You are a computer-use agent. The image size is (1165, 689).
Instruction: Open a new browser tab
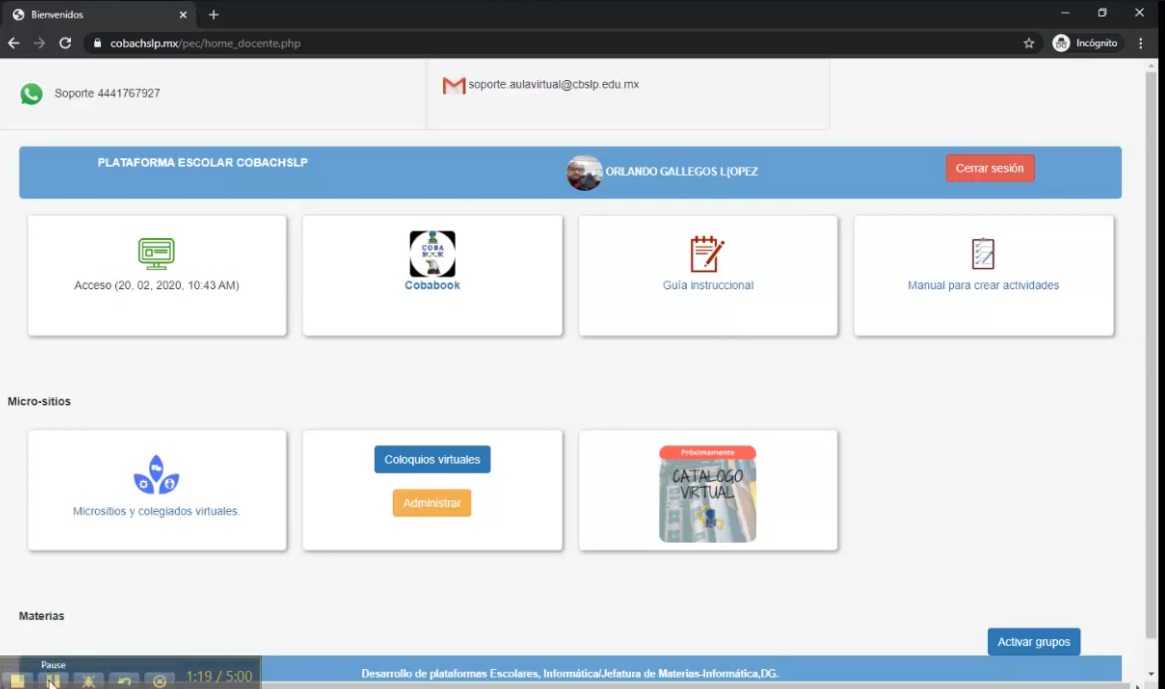214,15
